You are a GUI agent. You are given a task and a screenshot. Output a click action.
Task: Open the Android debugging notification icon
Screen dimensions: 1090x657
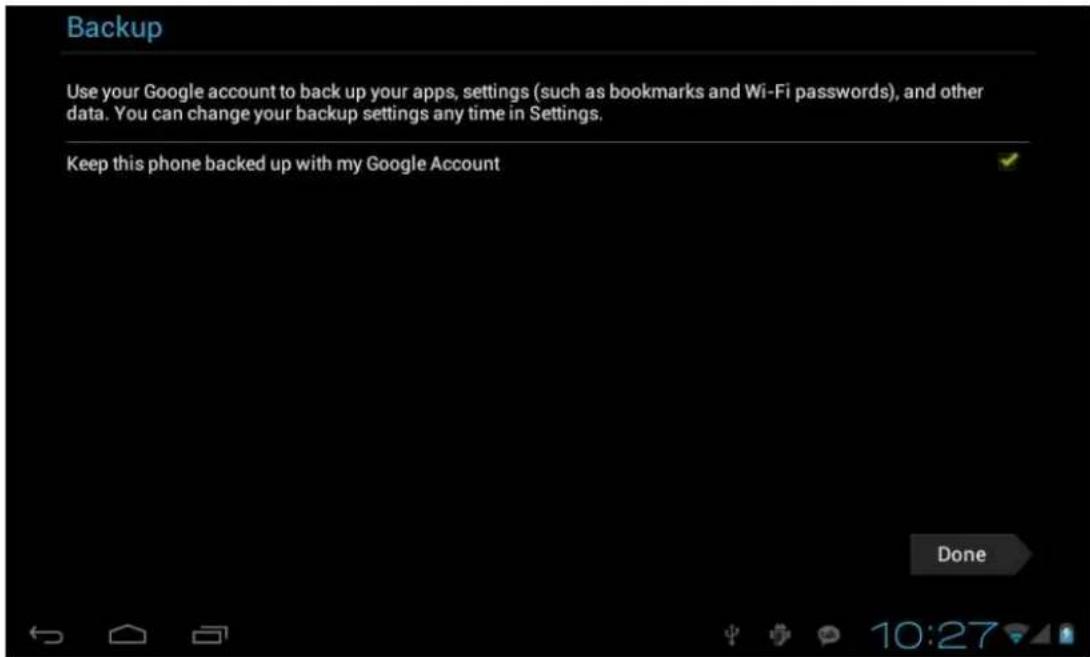click(x=780, y=635)
